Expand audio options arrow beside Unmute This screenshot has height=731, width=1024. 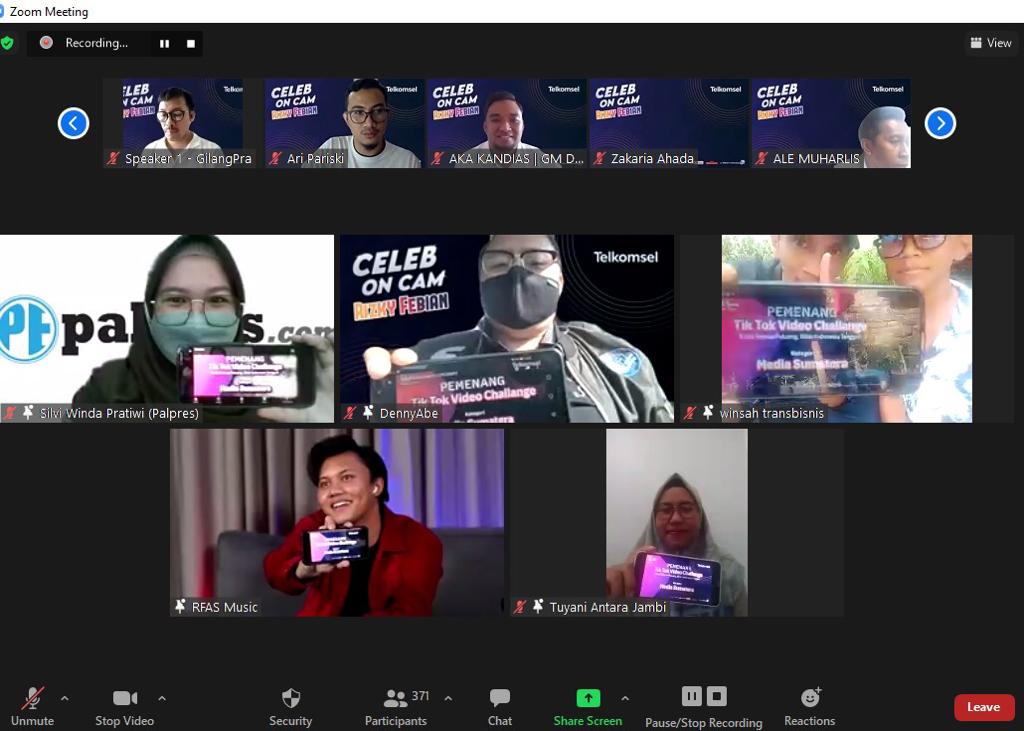[x=65, y=698]
